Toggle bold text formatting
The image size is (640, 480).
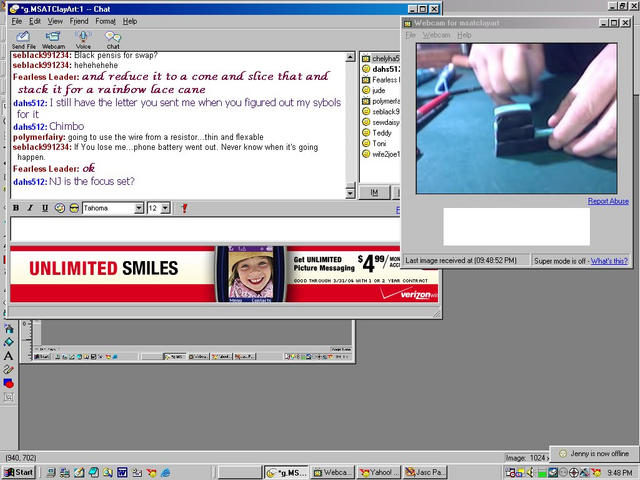(16, 208)
